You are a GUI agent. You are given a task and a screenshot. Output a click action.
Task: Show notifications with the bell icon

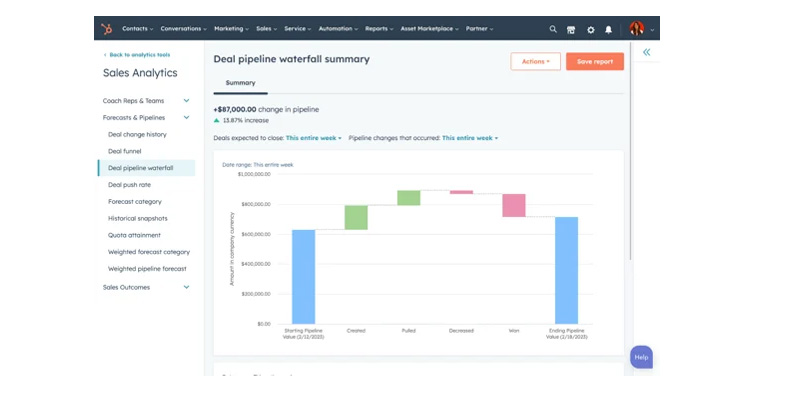608,30
